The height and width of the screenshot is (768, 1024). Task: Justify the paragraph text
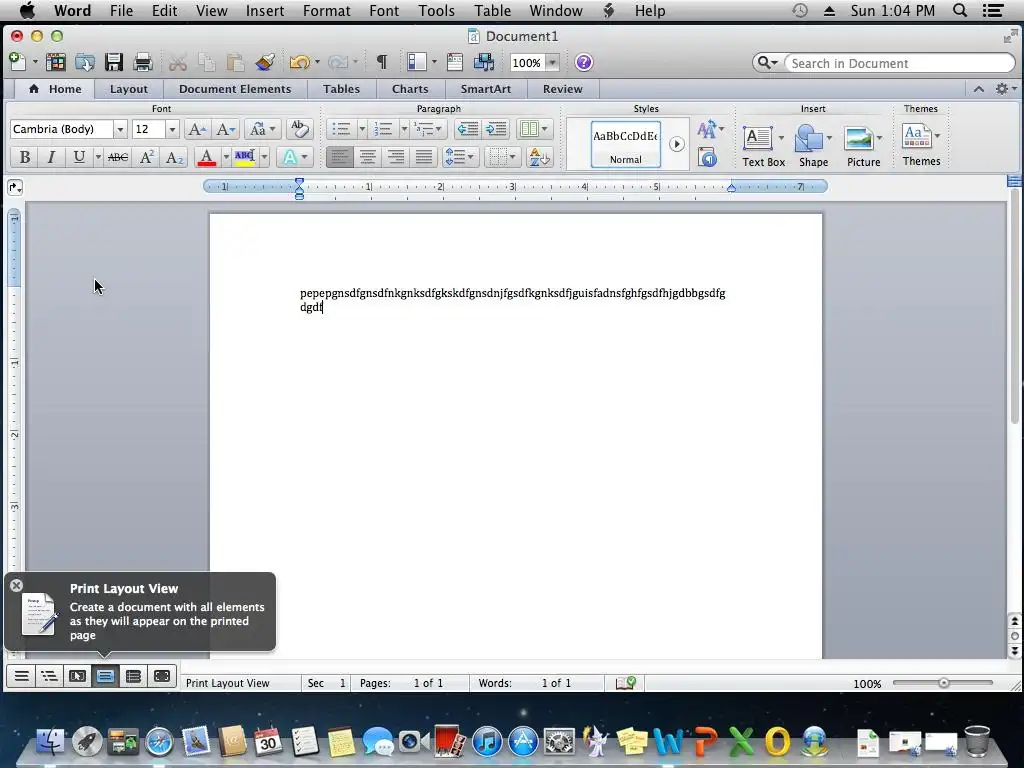pyautogui.click(x=424, y=157)
